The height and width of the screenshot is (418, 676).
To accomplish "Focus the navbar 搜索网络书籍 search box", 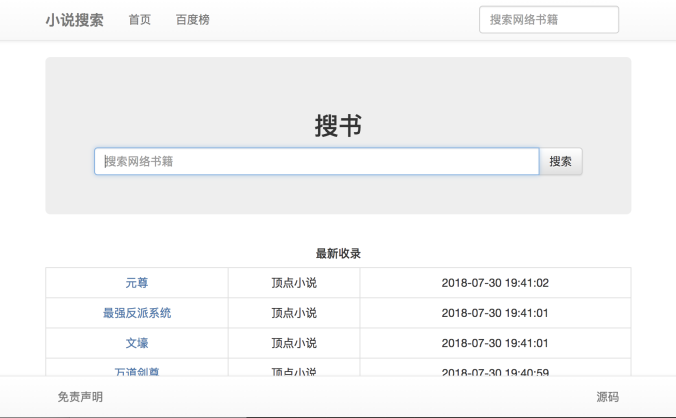I will tap(549, 20).
